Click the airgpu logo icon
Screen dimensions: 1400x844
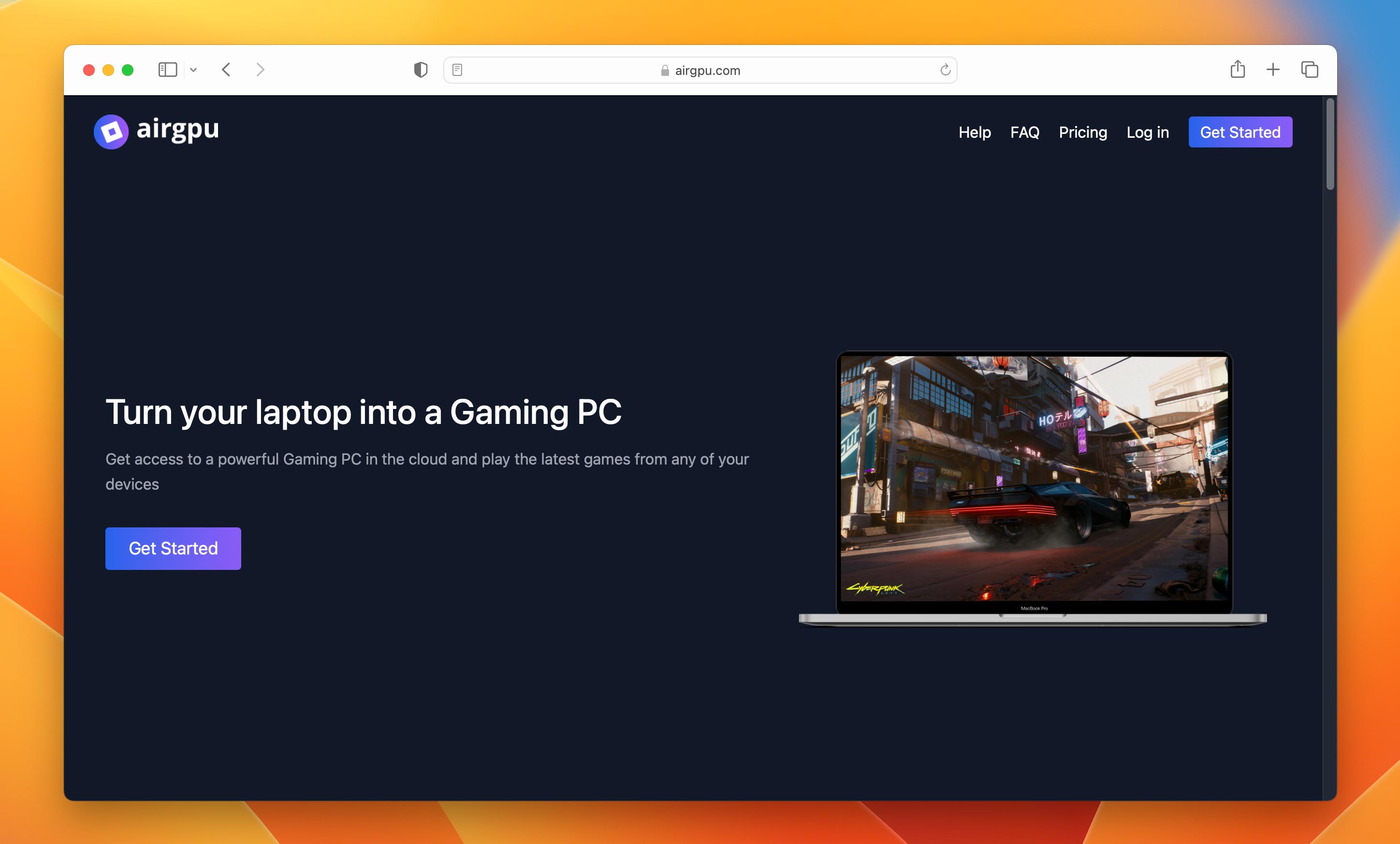tap(111, 132)
